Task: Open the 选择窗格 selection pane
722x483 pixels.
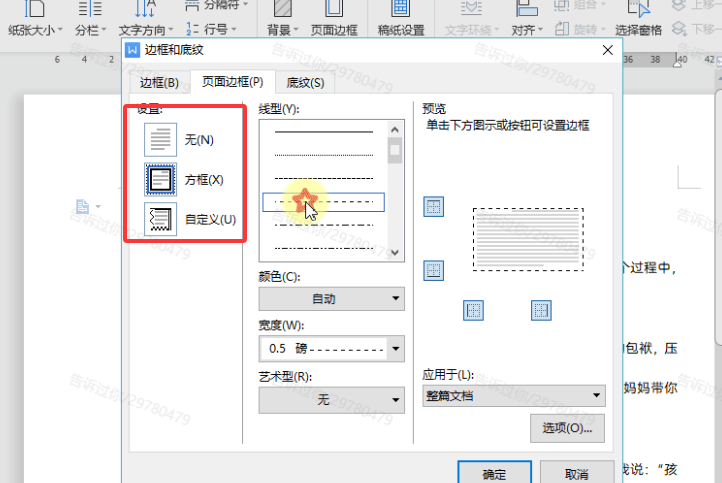Action: point(638,18)
